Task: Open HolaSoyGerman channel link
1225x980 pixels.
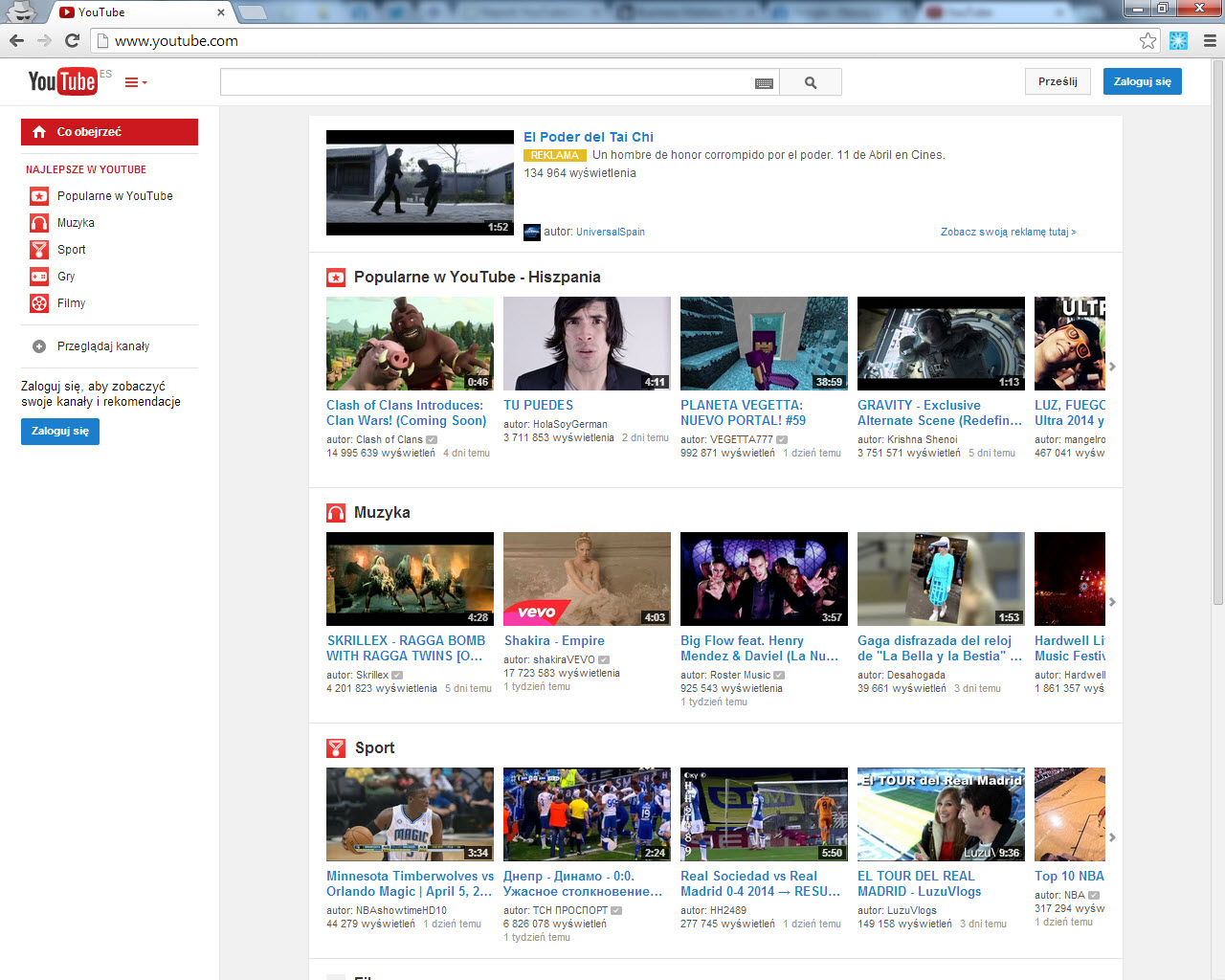Action: 570,424
